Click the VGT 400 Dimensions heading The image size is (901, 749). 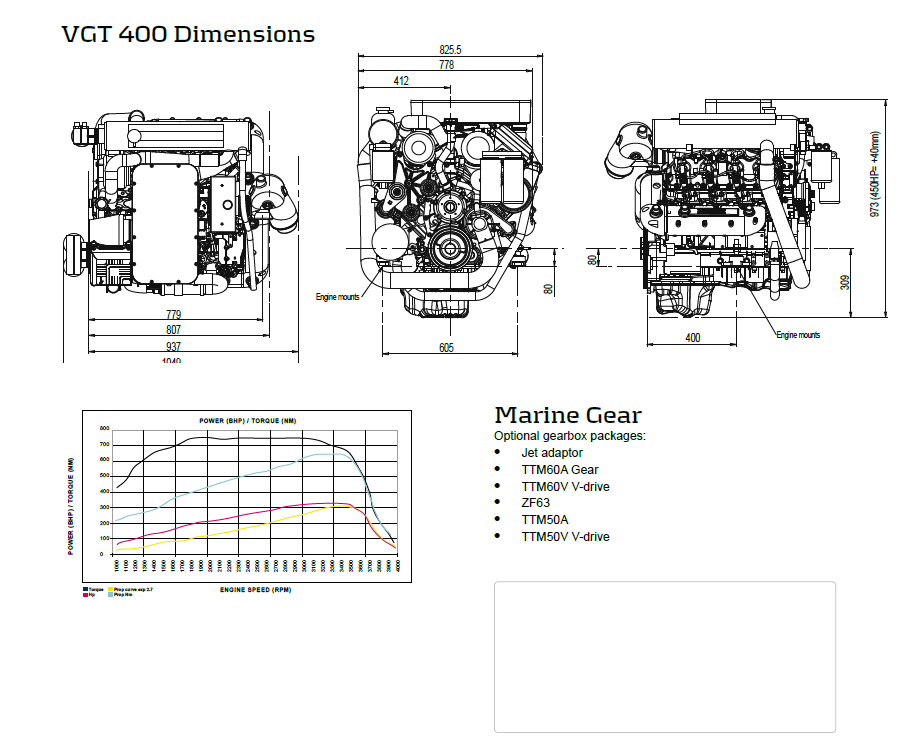188,34
